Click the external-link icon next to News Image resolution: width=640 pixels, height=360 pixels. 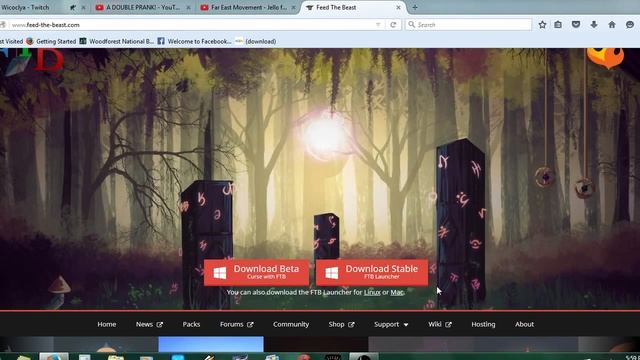160,324
